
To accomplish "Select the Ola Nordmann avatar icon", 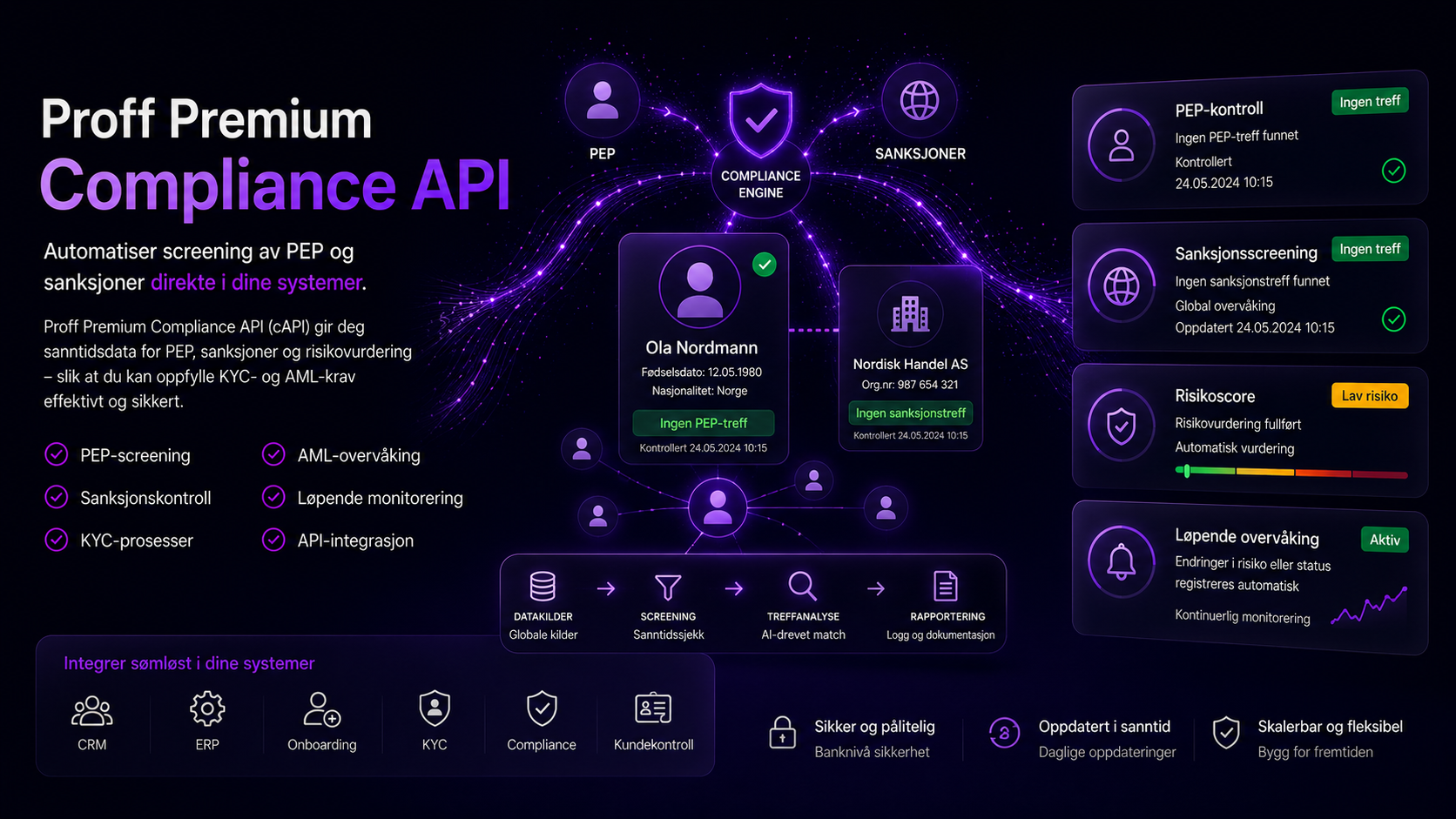I will click(x=700, y=287).
